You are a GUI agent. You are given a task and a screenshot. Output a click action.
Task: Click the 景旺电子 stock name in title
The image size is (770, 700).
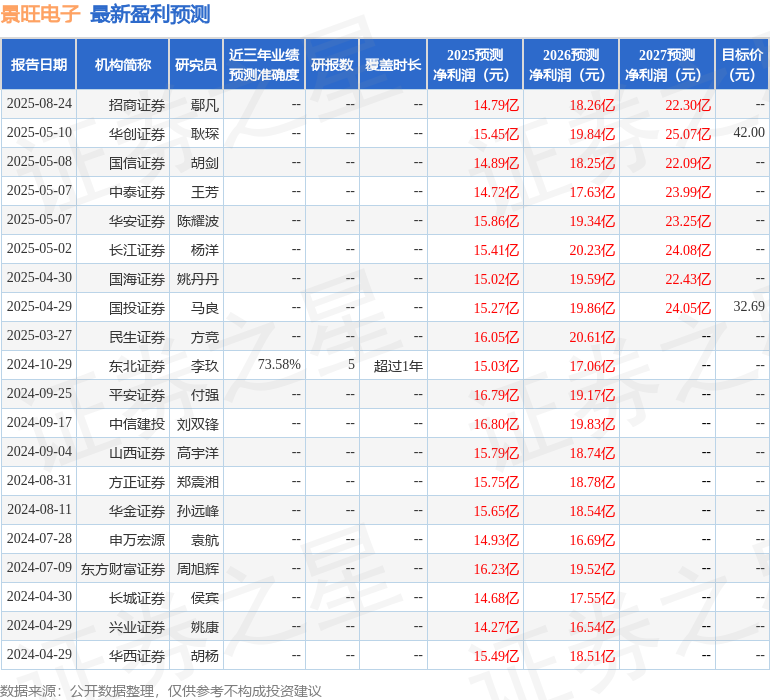(41, 14)
